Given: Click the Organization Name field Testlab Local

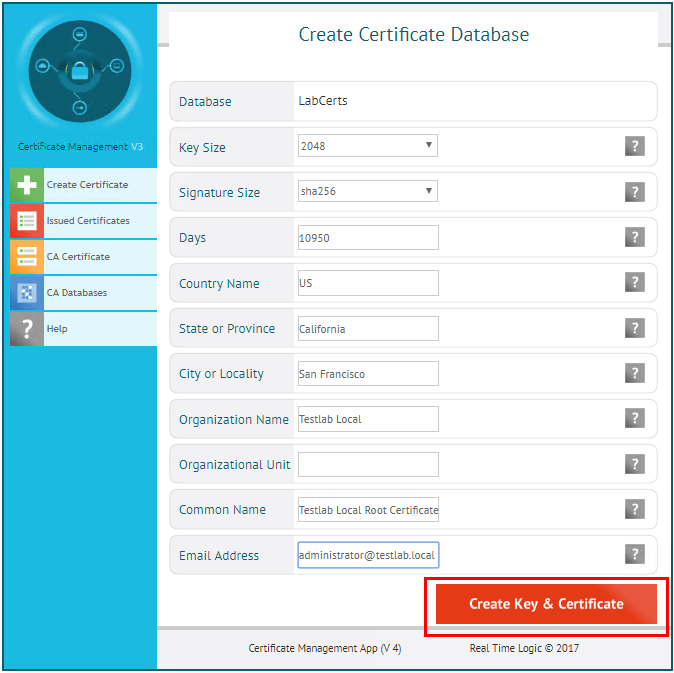Looking at the screenshot, I should coord(368,419).
